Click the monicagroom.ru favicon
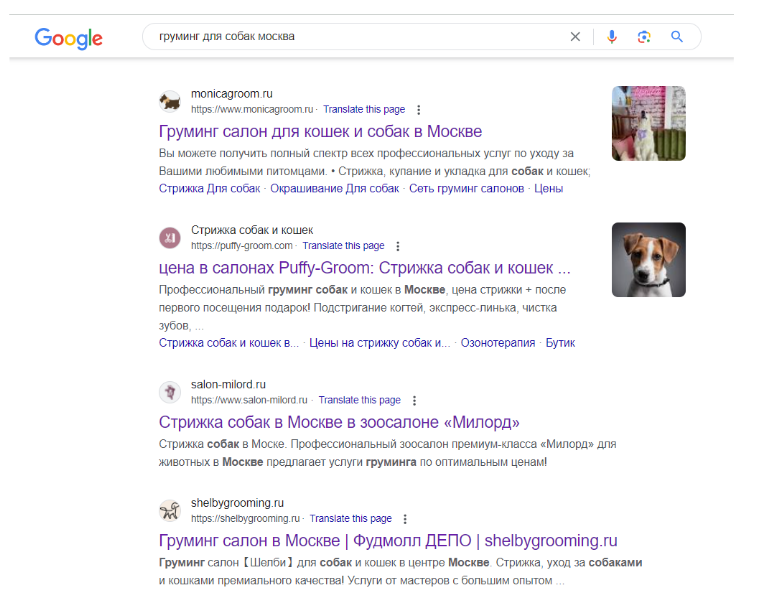The width and height of the screenshot is (762, 599). pos(170,102)
